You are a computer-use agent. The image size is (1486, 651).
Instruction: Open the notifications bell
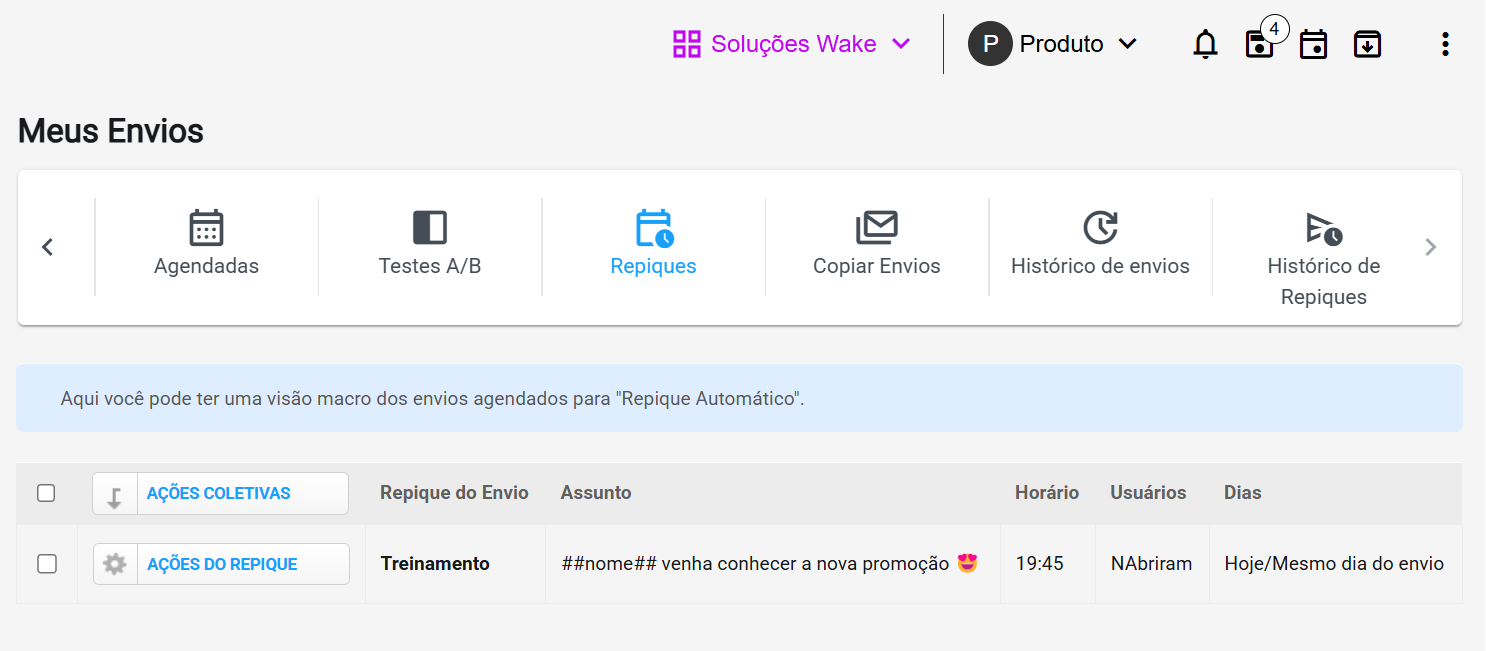point(1206,44)
